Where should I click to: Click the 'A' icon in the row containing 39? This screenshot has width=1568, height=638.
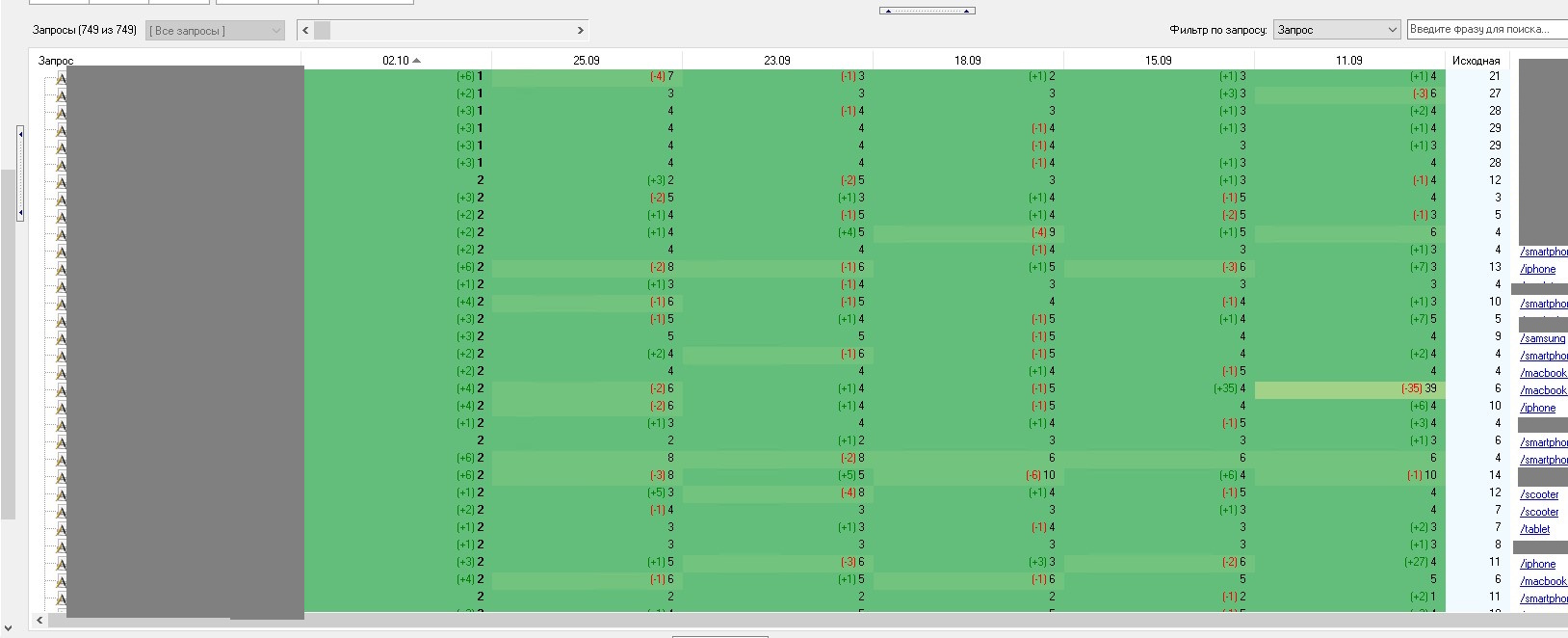click(x=61, y=389)
